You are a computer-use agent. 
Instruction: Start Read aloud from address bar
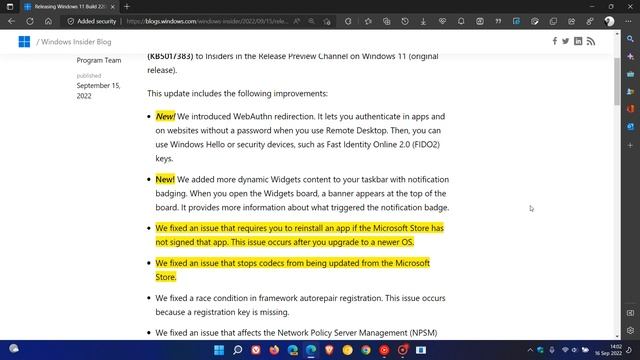click(x=297, y=21)
